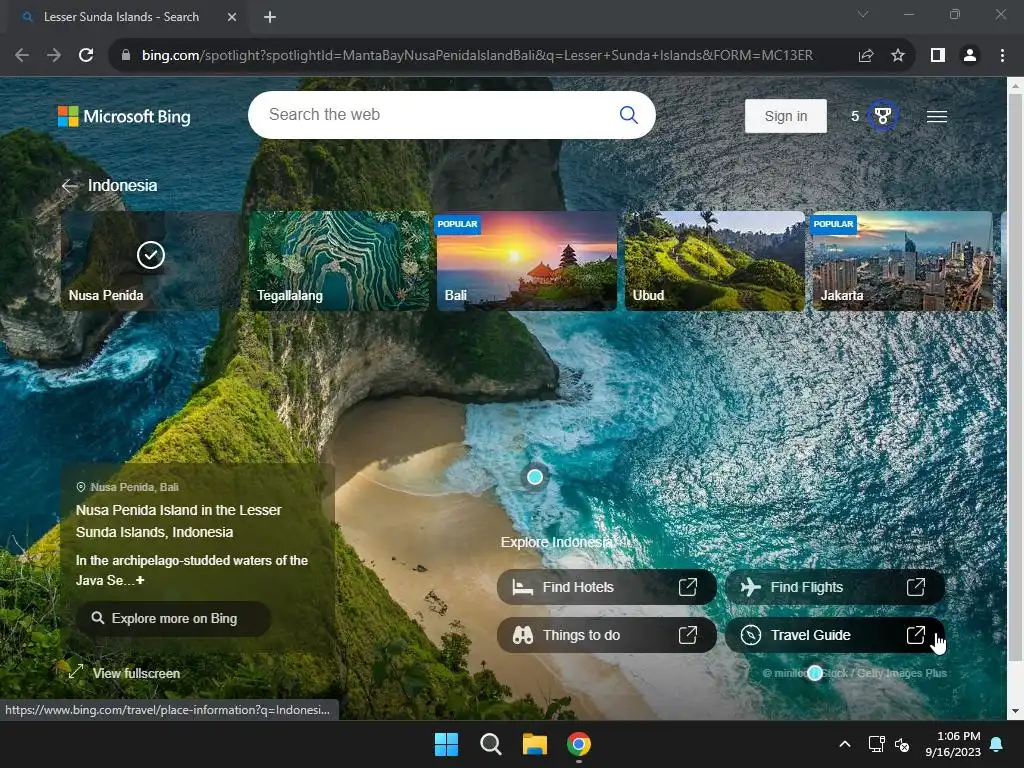Image resolution: width=1024 pixels, height=768 pixels.
Task: Bookmark this tab with the star
Action: pos(898,56)
